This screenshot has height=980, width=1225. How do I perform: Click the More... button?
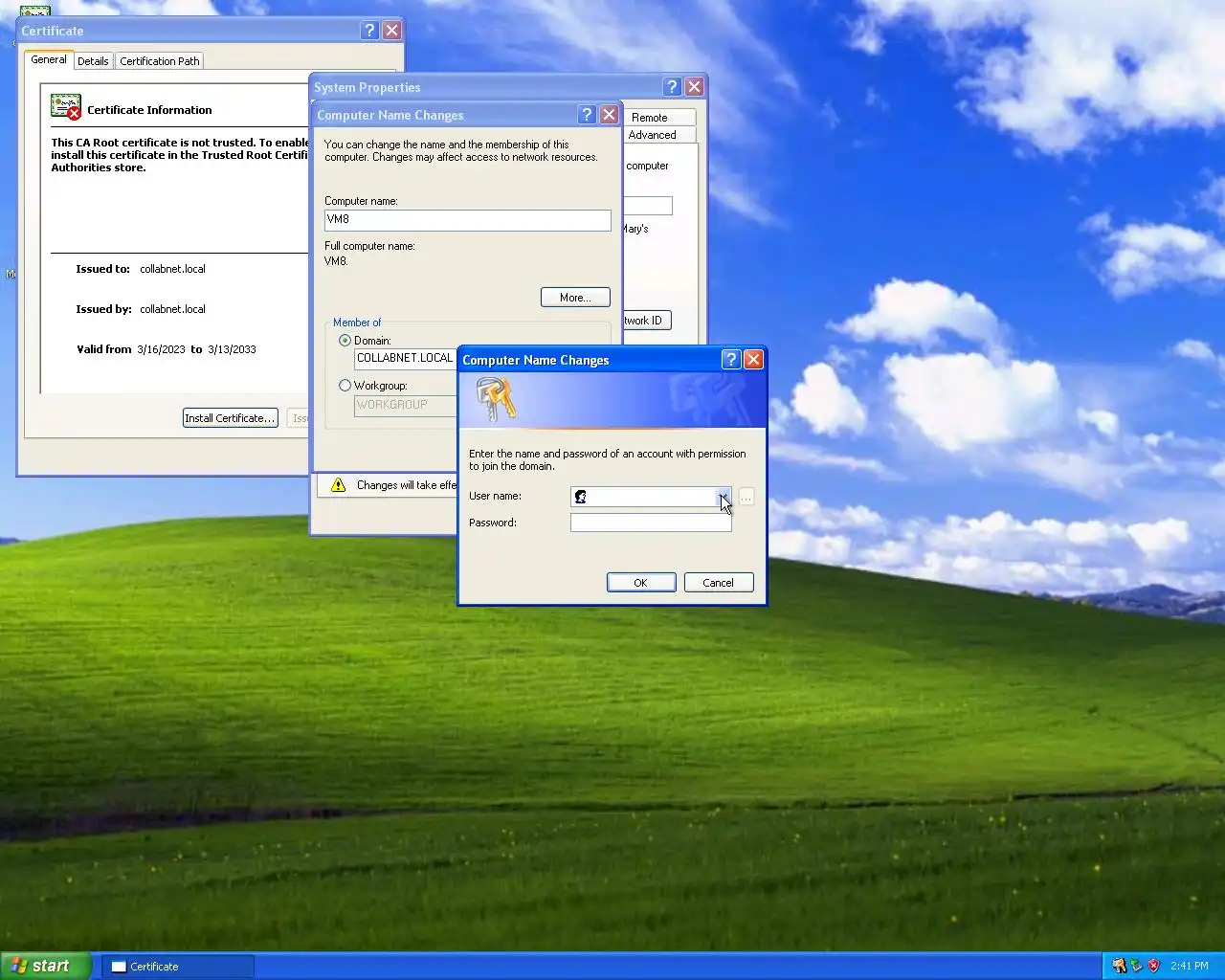(x=575, y=298)
